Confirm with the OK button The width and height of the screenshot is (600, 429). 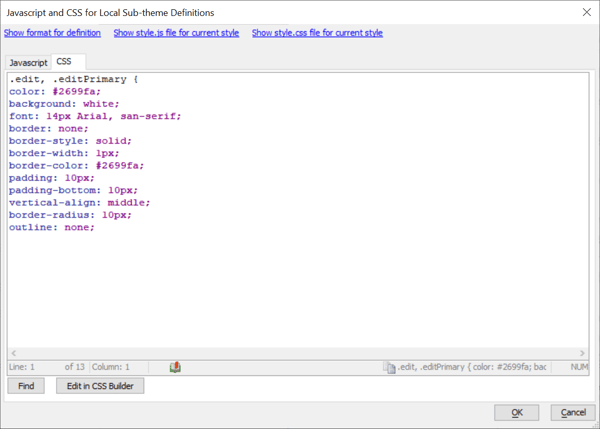(517, 412)
